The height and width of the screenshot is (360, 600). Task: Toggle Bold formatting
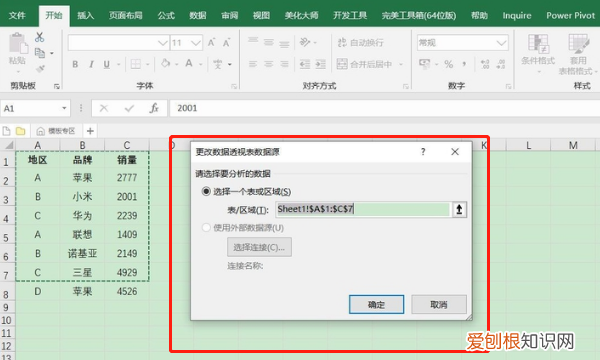pyautogui.click(x=75, y=64)
